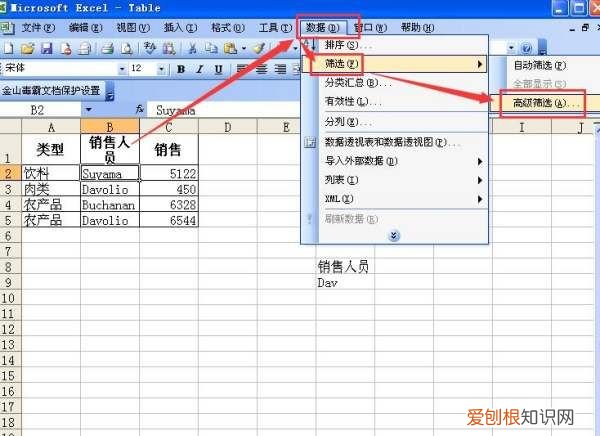Click the Copy icon

tap(211, 48)
